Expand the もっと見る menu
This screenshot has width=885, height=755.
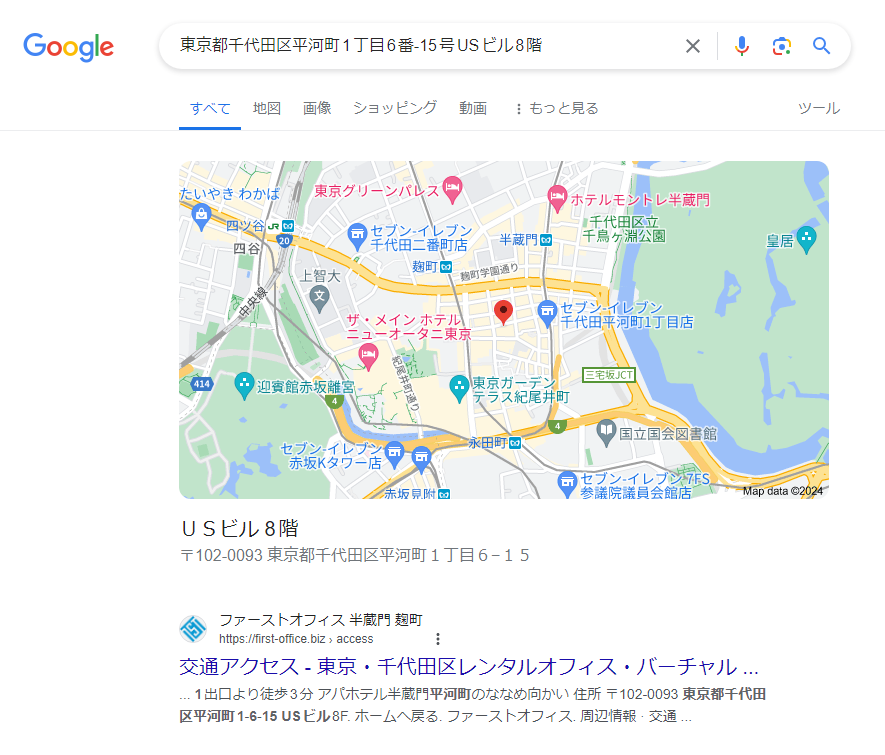(x=557, y=108)
